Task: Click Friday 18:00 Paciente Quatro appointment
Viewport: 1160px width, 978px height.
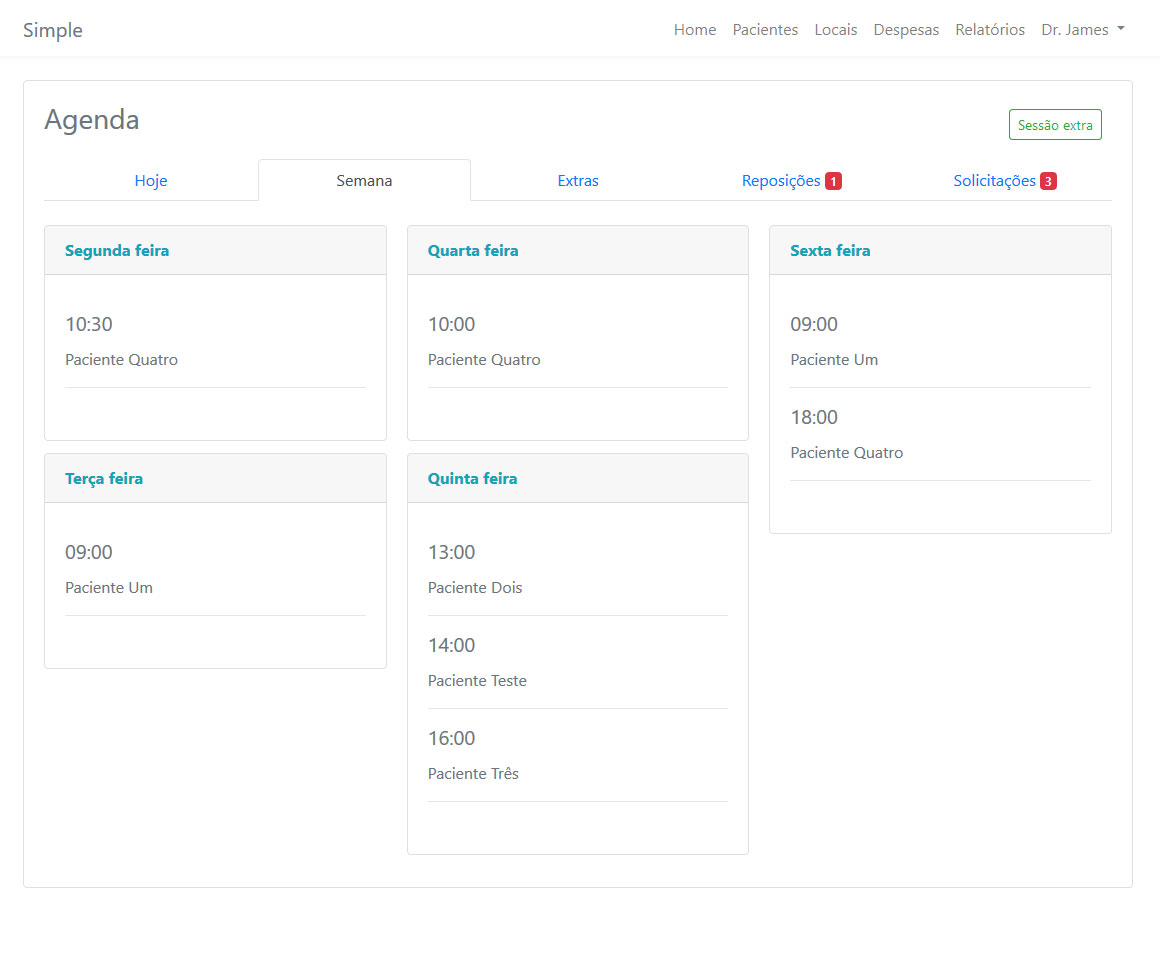Action: (x=846, y=435)
